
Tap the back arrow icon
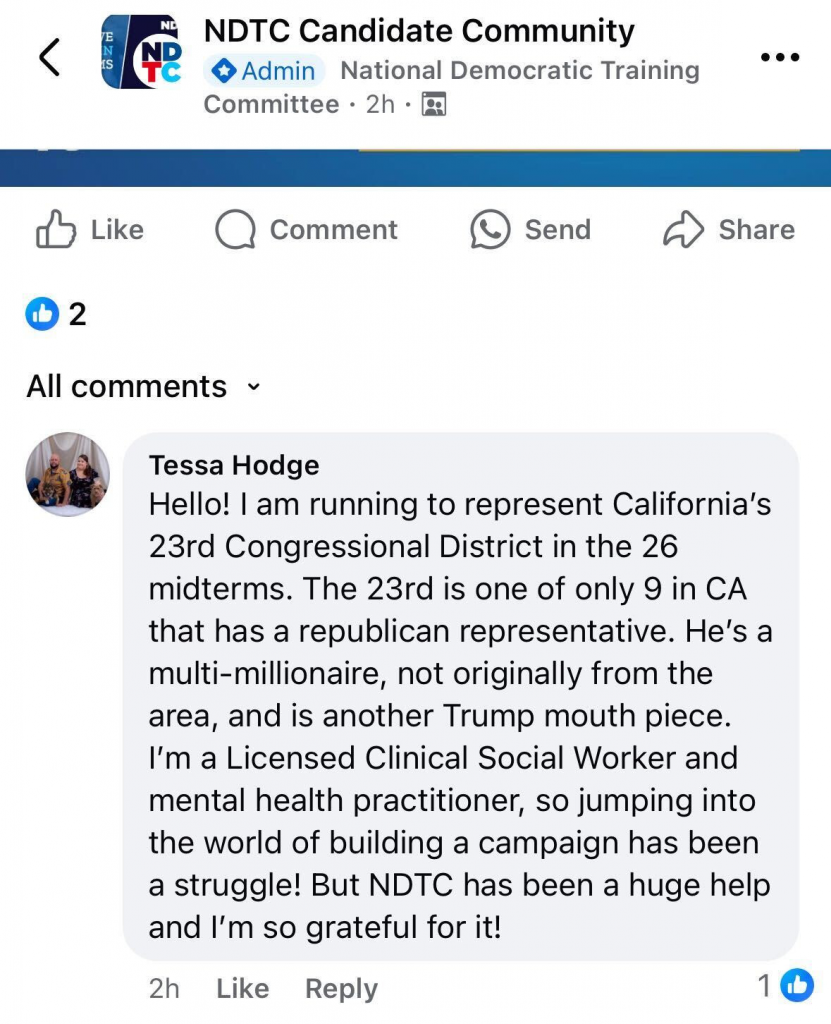coord(50,57)
